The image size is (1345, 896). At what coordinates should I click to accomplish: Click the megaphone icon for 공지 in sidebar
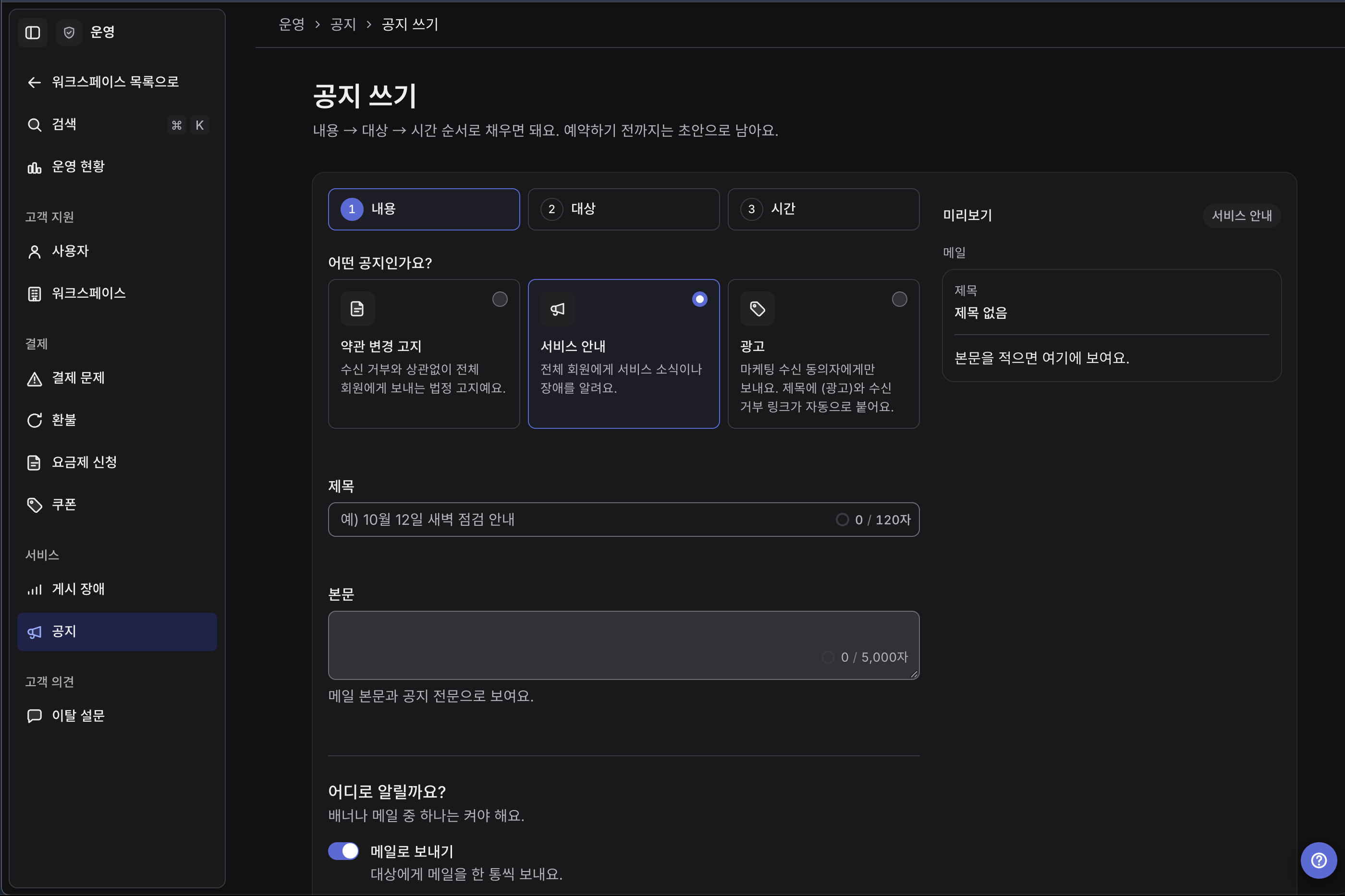point(34,631)
